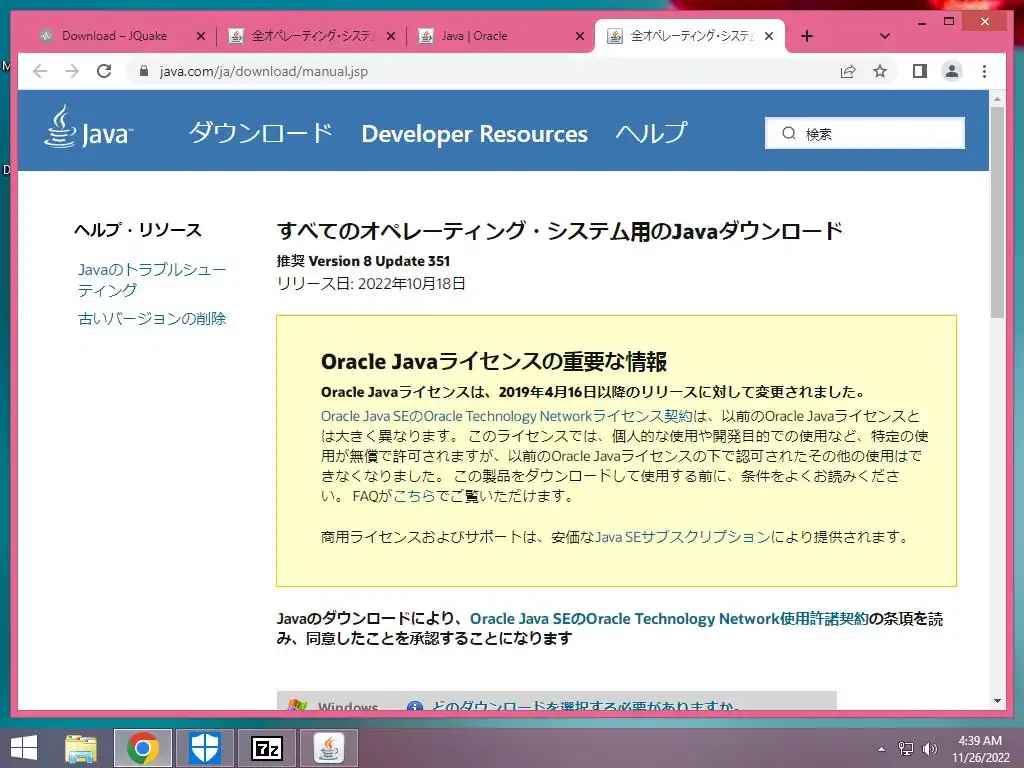Image resolution: width=1024 pixels, height=768 pixels.
Task: Click the page scrollbar down arrow
Action: (997, 701)
